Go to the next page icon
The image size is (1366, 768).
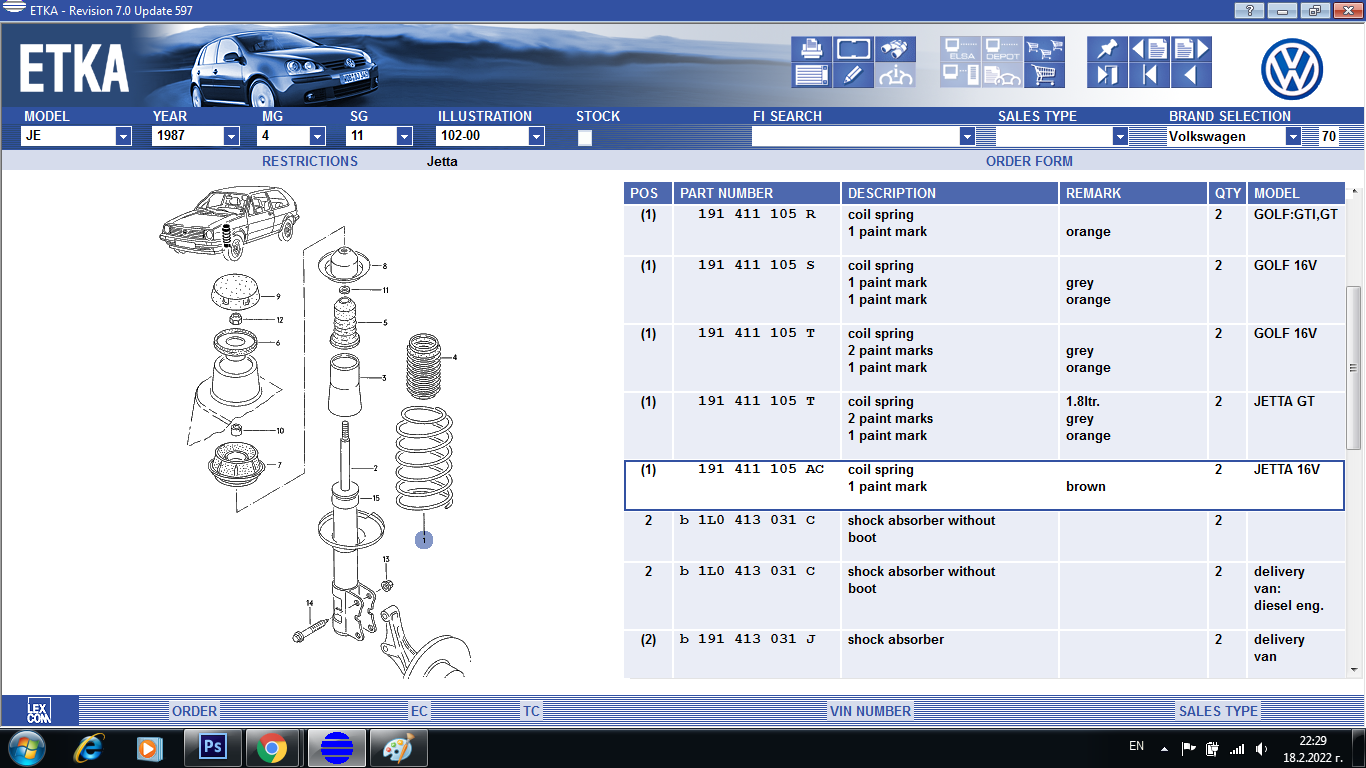[1190, 49]
